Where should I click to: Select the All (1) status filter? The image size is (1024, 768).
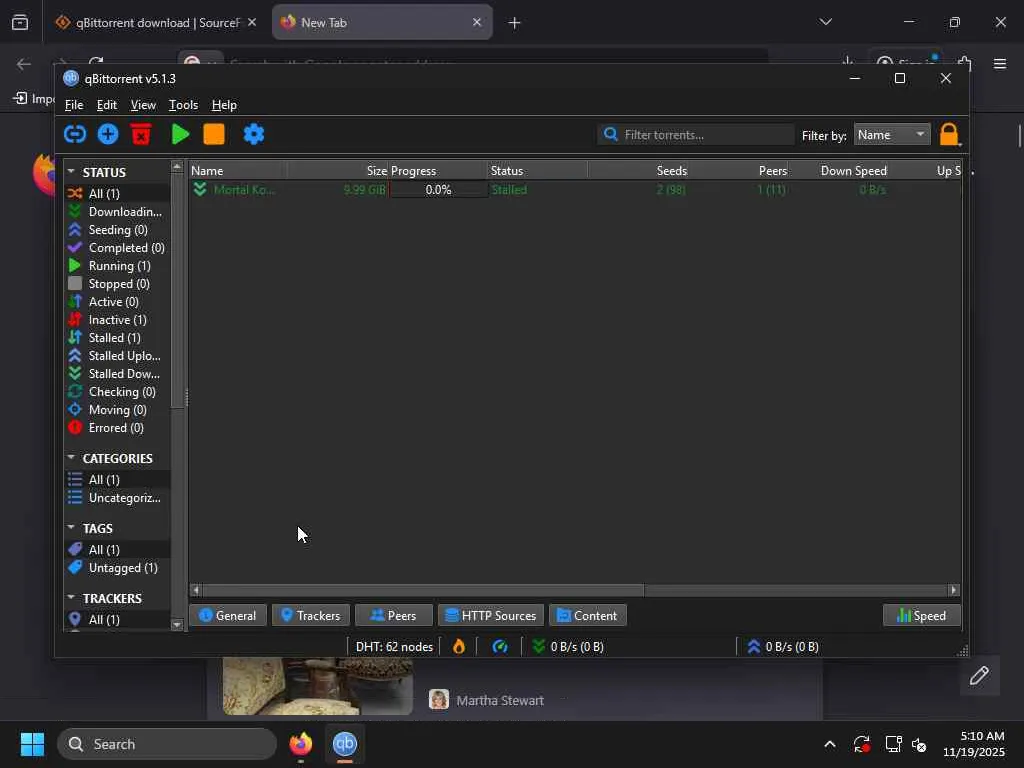(x=118, y=193)
